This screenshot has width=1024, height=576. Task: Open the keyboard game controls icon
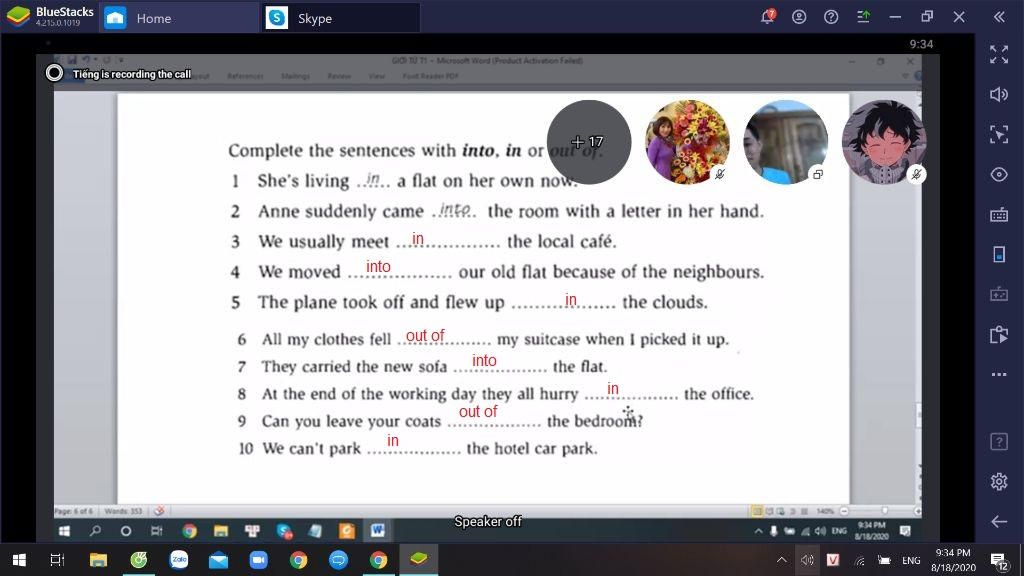[999, 214]
